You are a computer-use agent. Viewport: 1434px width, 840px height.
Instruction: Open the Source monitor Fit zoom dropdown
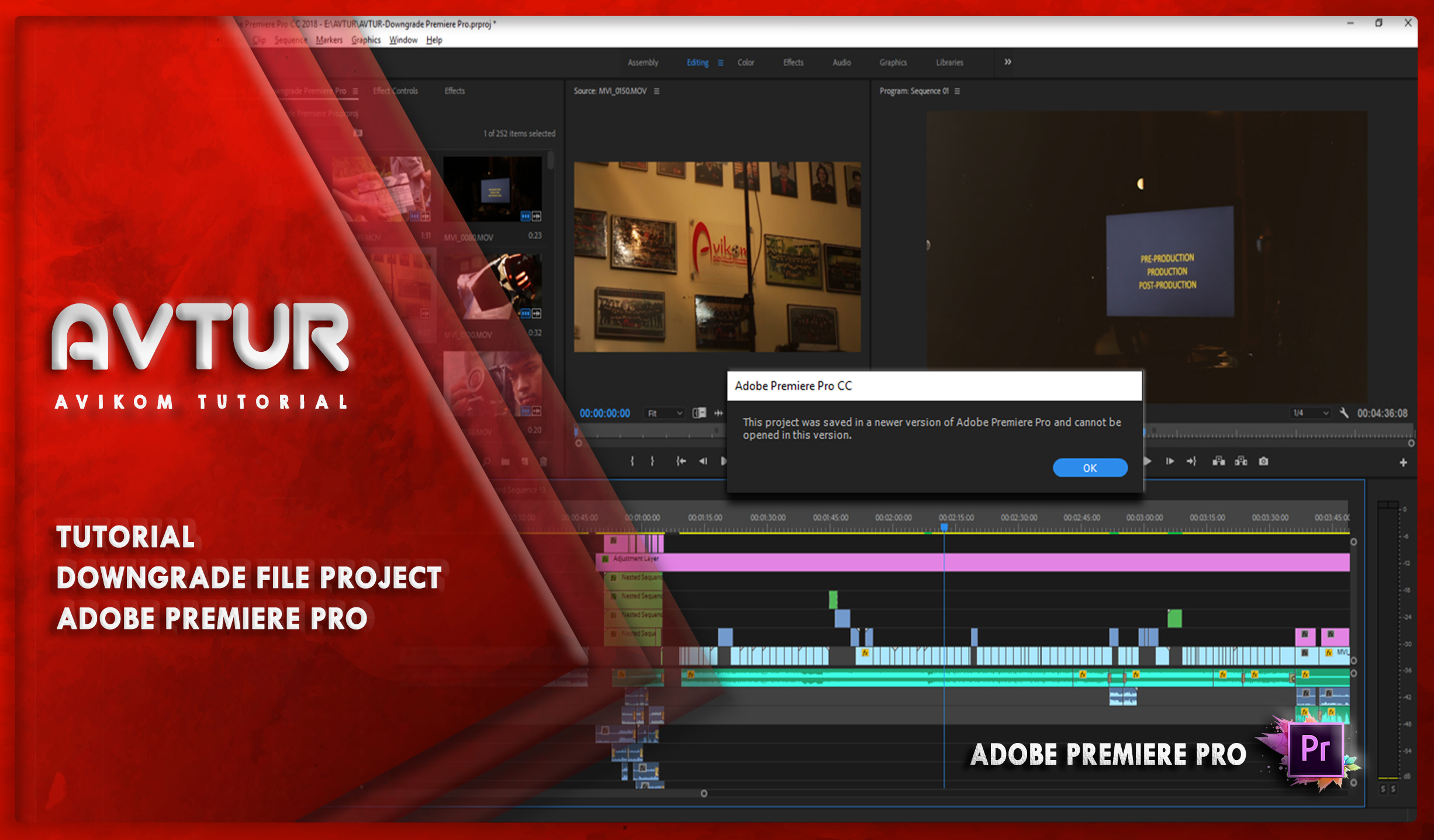pyautogui.click(x=665, y=413)
